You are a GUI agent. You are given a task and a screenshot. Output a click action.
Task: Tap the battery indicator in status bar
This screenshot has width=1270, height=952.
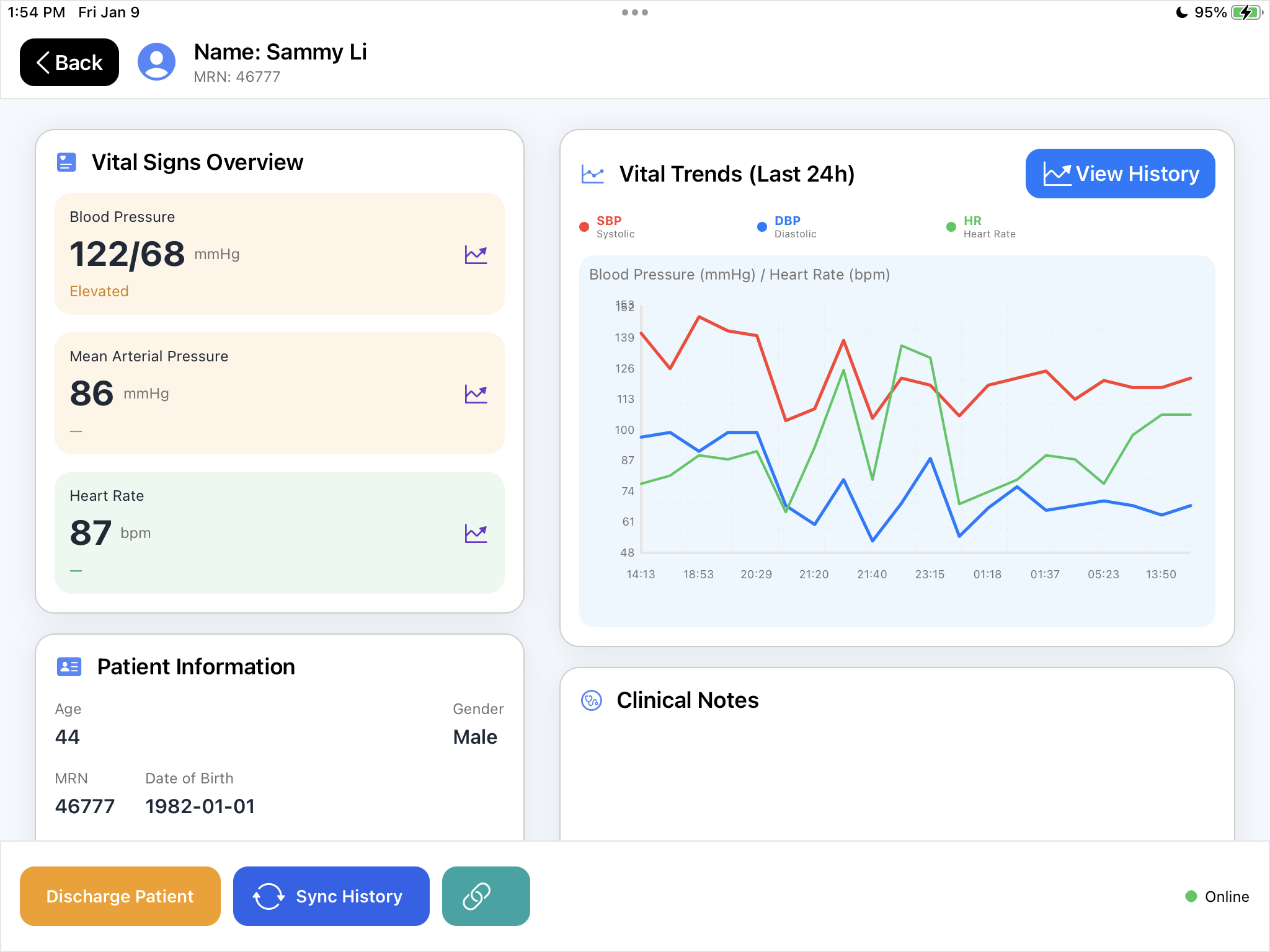tap(1246, 12)
